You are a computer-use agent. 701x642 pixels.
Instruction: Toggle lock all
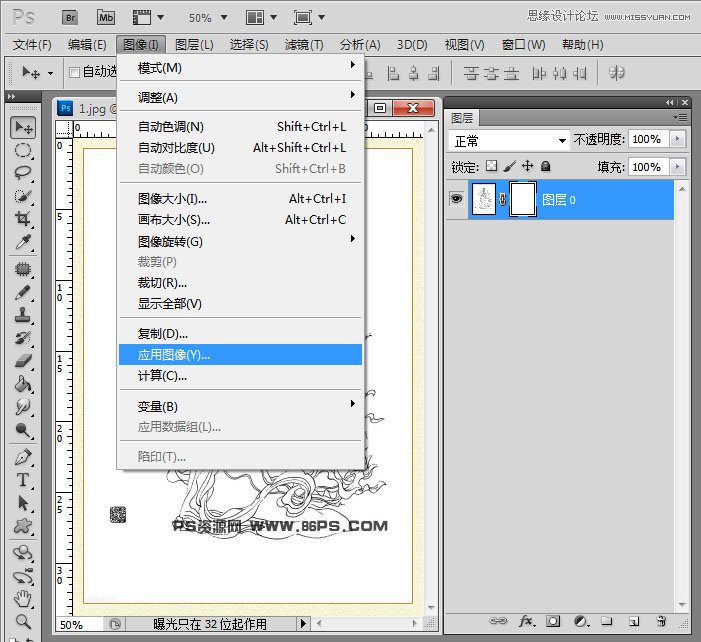point(545,166)
